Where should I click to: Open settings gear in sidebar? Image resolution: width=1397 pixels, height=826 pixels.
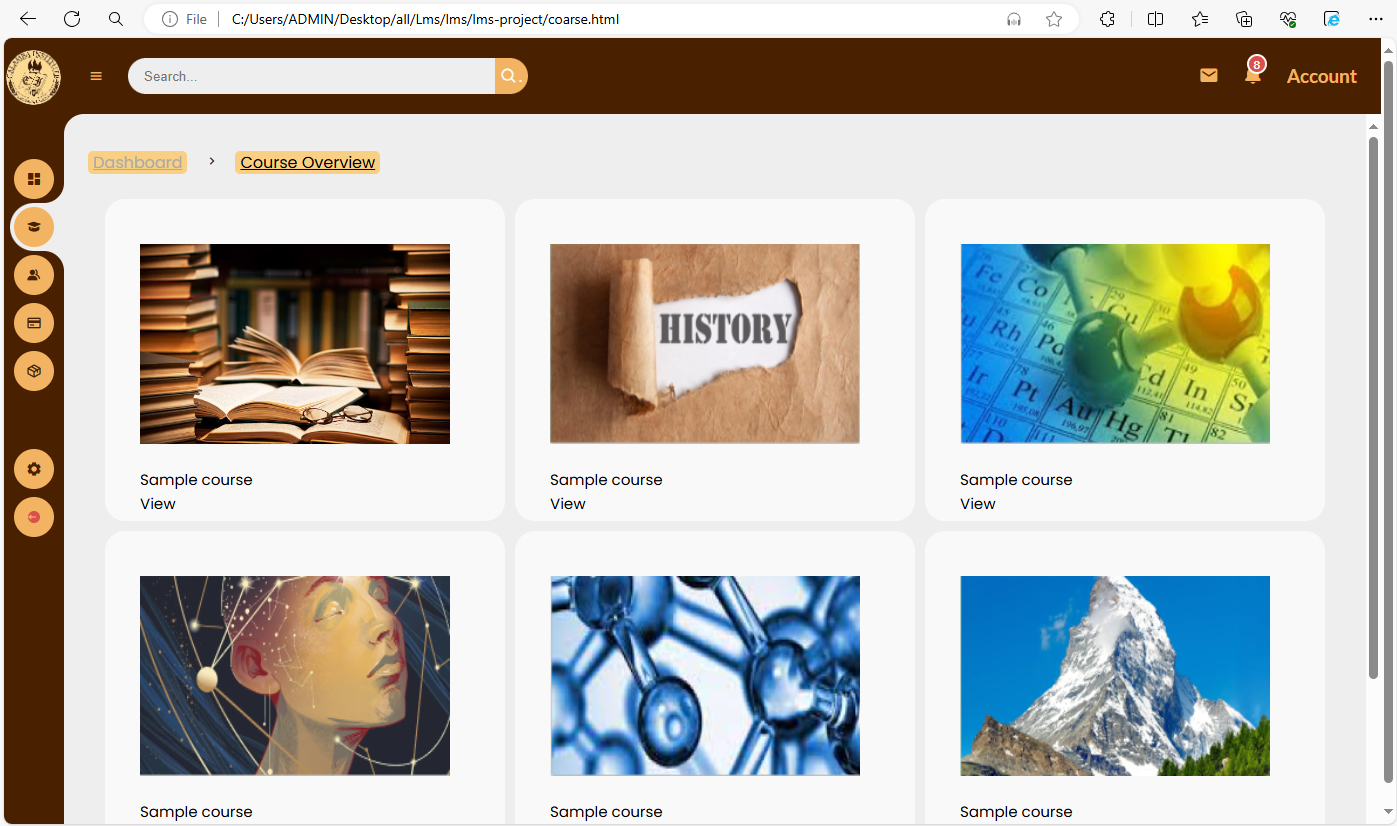(34, 469)
